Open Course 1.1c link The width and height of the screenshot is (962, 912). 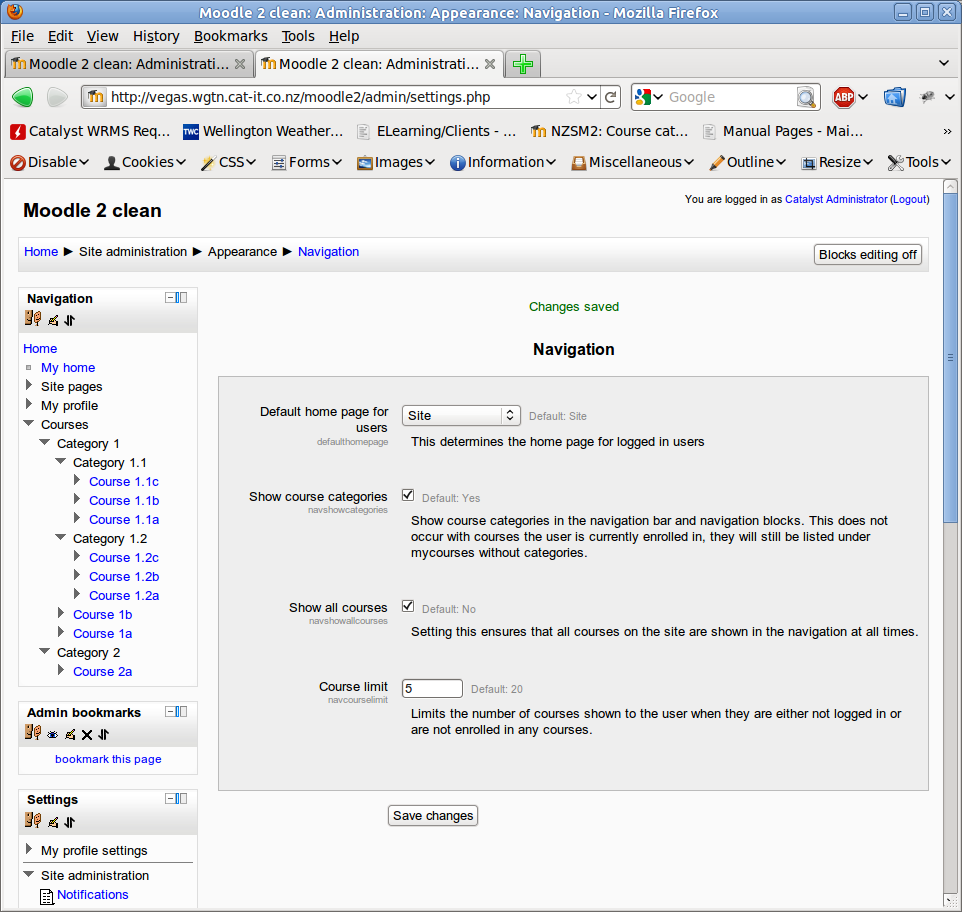[x=124, y=482]
